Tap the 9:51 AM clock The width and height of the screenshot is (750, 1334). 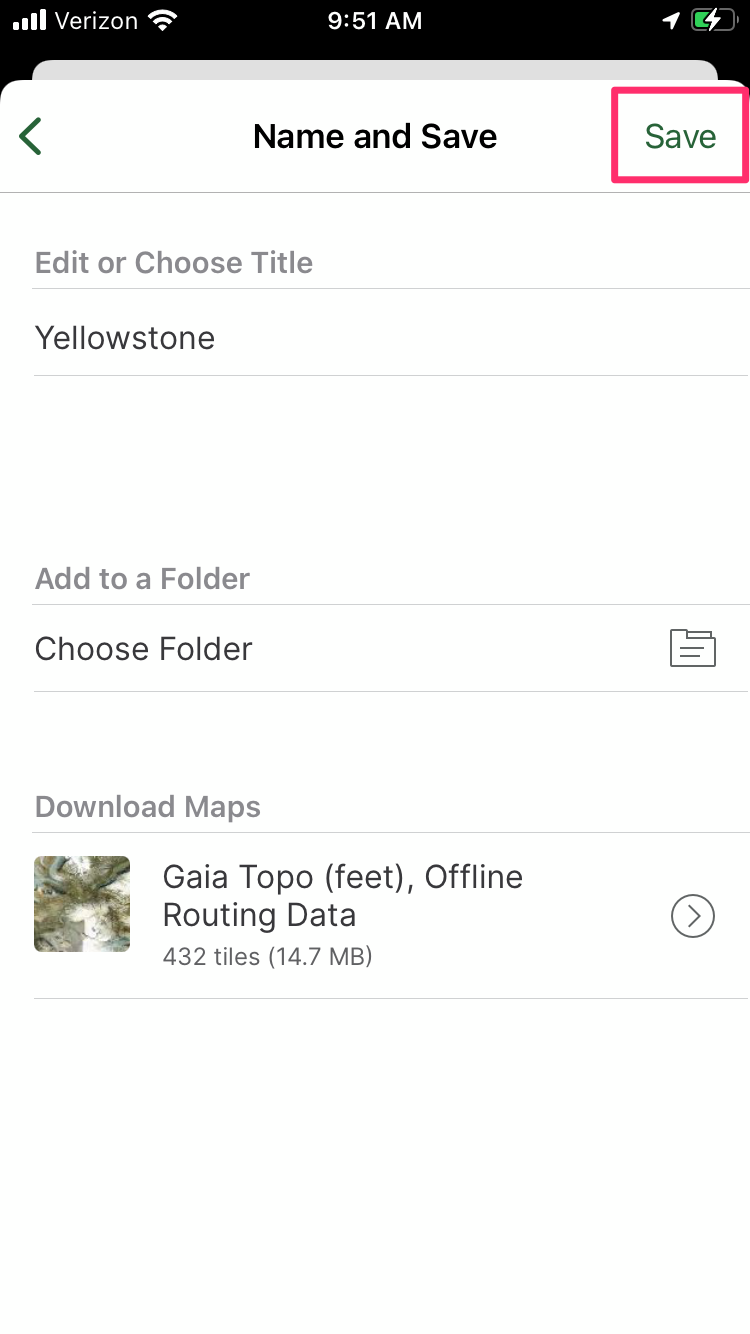coord(375,20)
